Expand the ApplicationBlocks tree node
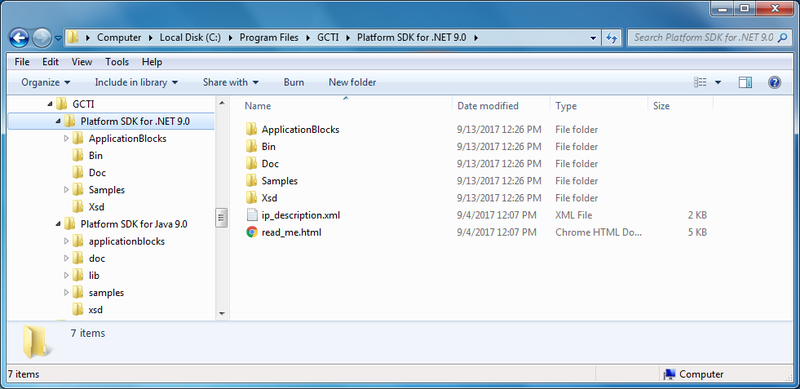The width and height of the screenshot is (800, 389). 66,138
